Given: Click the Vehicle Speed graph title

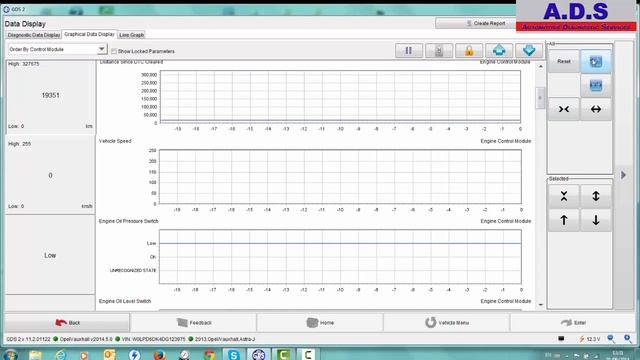Looking at the screenshot, I should coord(115,141).
